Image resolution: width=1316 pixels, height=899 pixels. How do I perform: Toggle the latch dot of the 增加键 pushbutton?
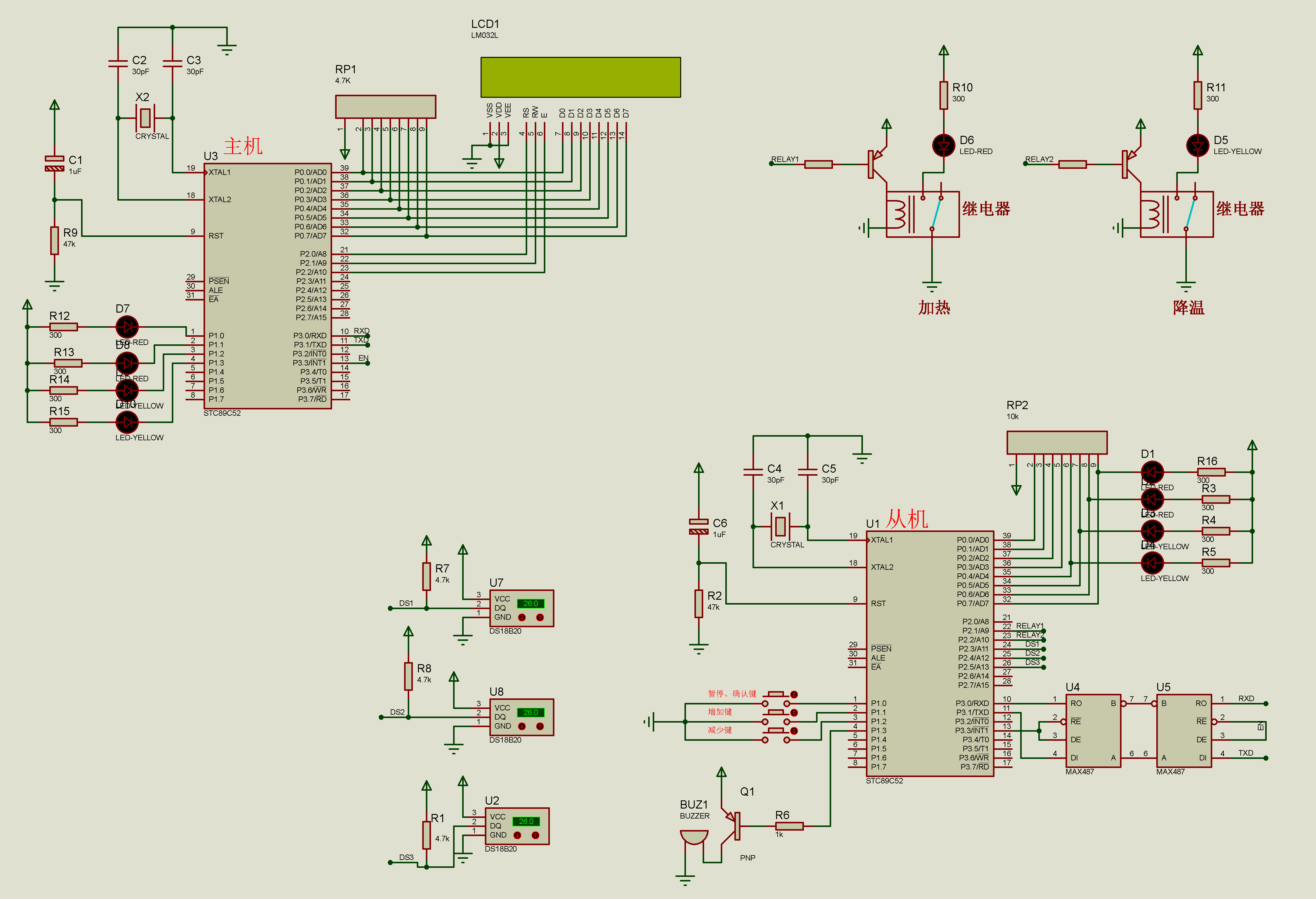[794, 713]
